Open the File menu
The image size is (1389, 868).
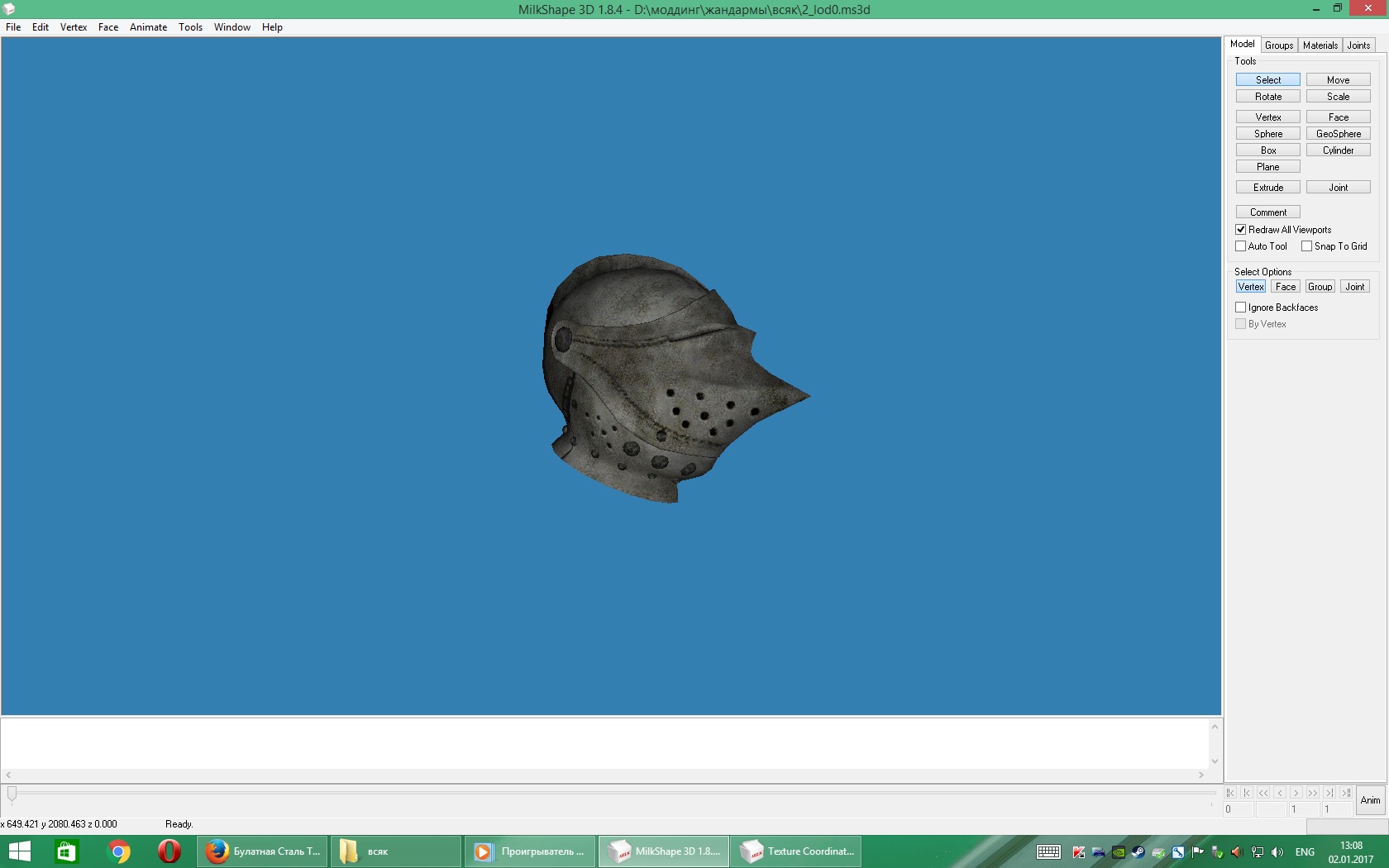click(x=13, y=27)
